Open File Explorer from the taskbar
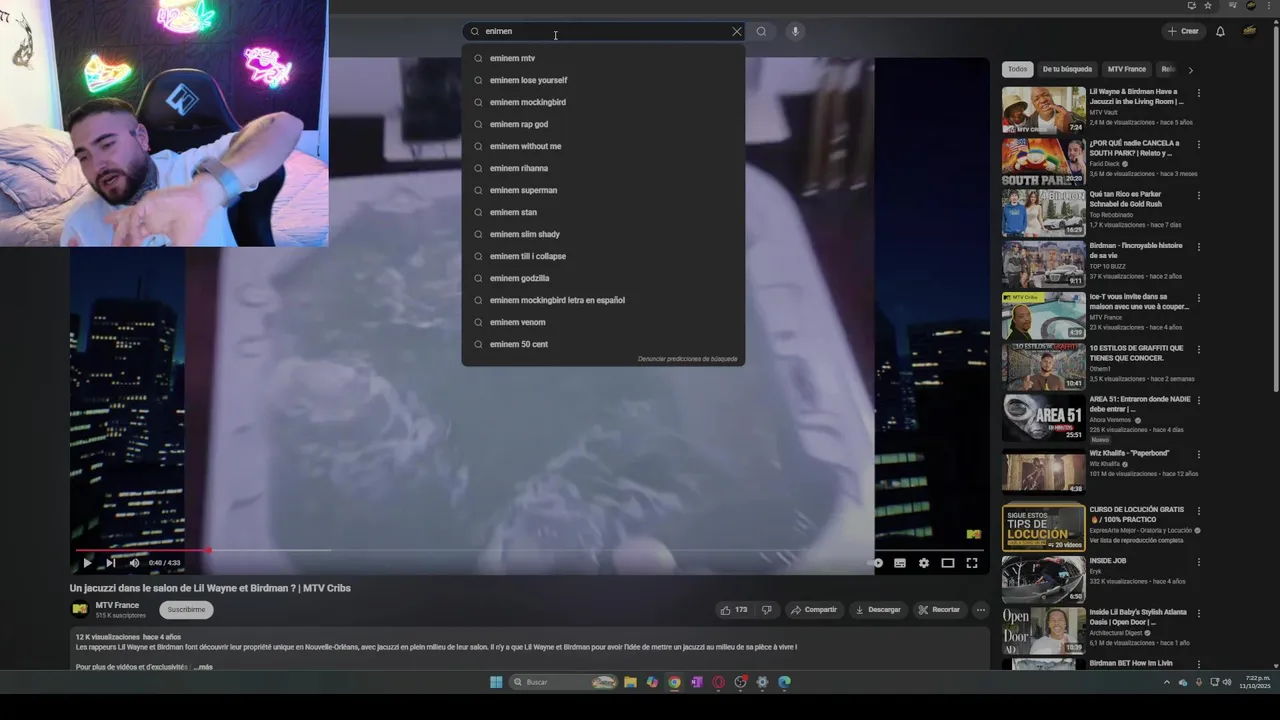The width and height of the screenshot is (1280, 720). coord(630,682)
